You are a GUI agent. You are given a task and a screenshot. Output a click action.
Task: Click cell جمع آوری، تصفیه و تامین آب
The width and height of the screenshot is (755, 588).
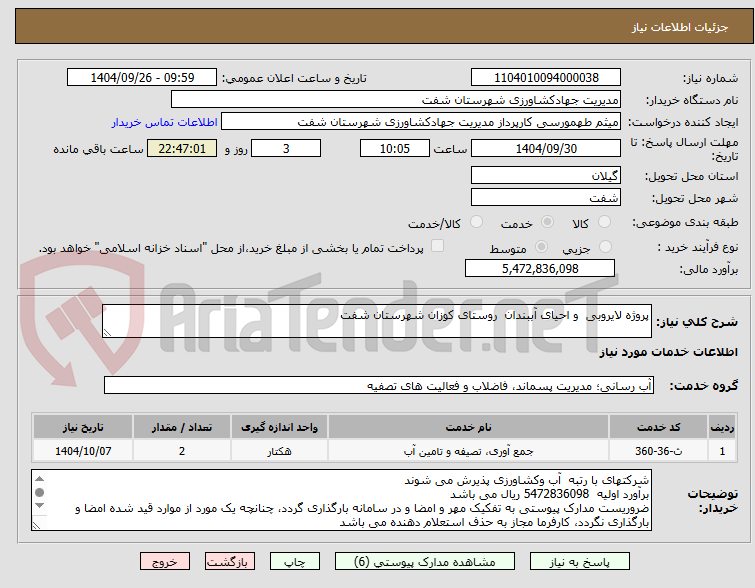[469, 451]
